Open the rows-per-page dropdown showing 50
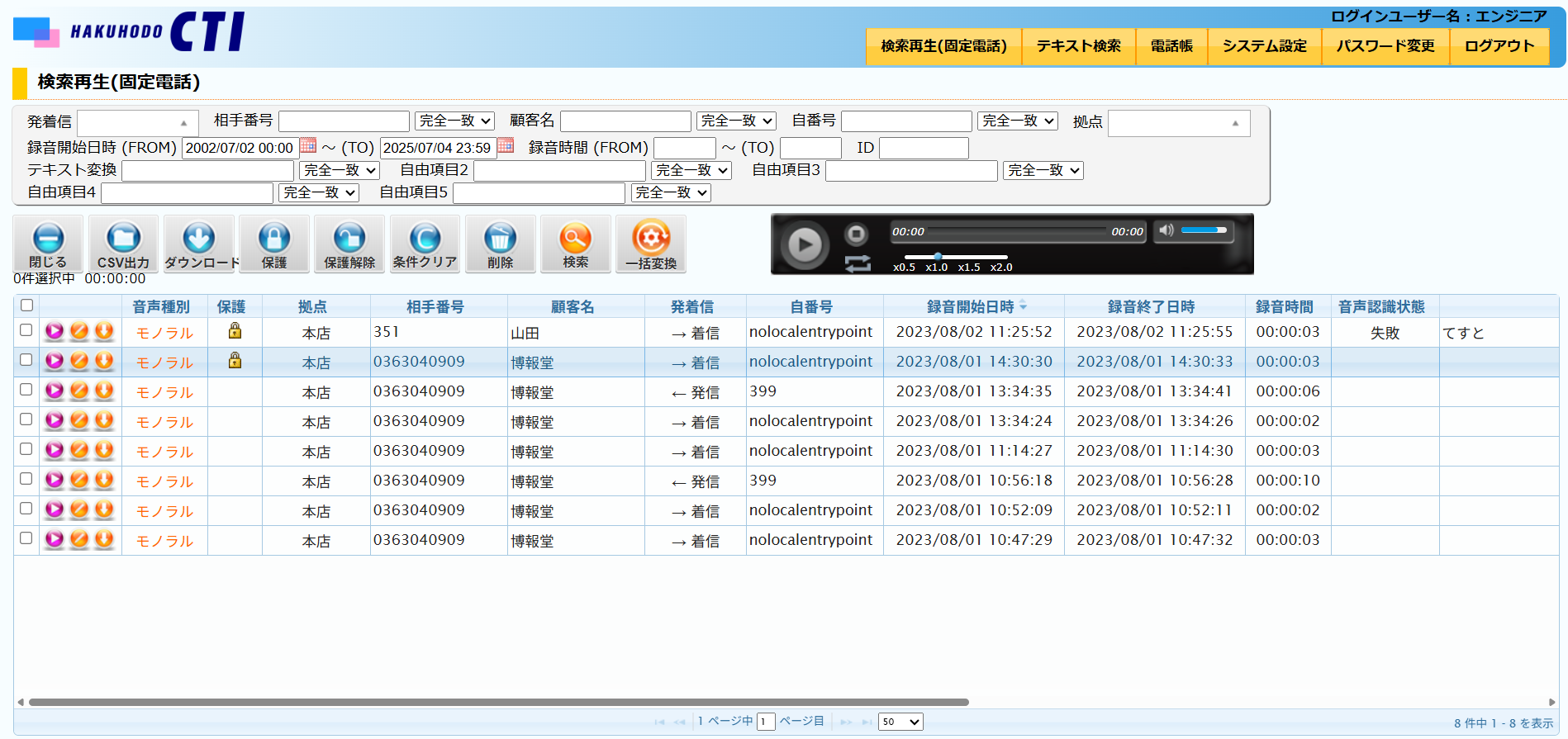Screen dimensions: 1568x739 (900, 722)
